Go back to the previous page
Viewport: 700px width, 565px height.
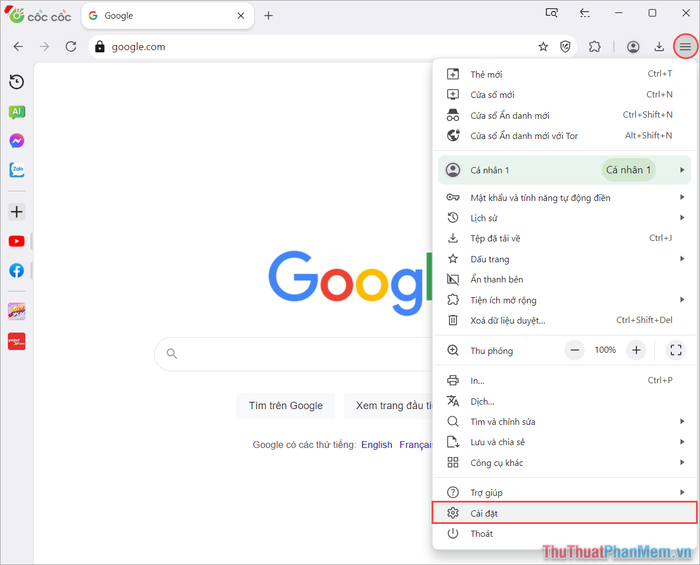(18, 46)
